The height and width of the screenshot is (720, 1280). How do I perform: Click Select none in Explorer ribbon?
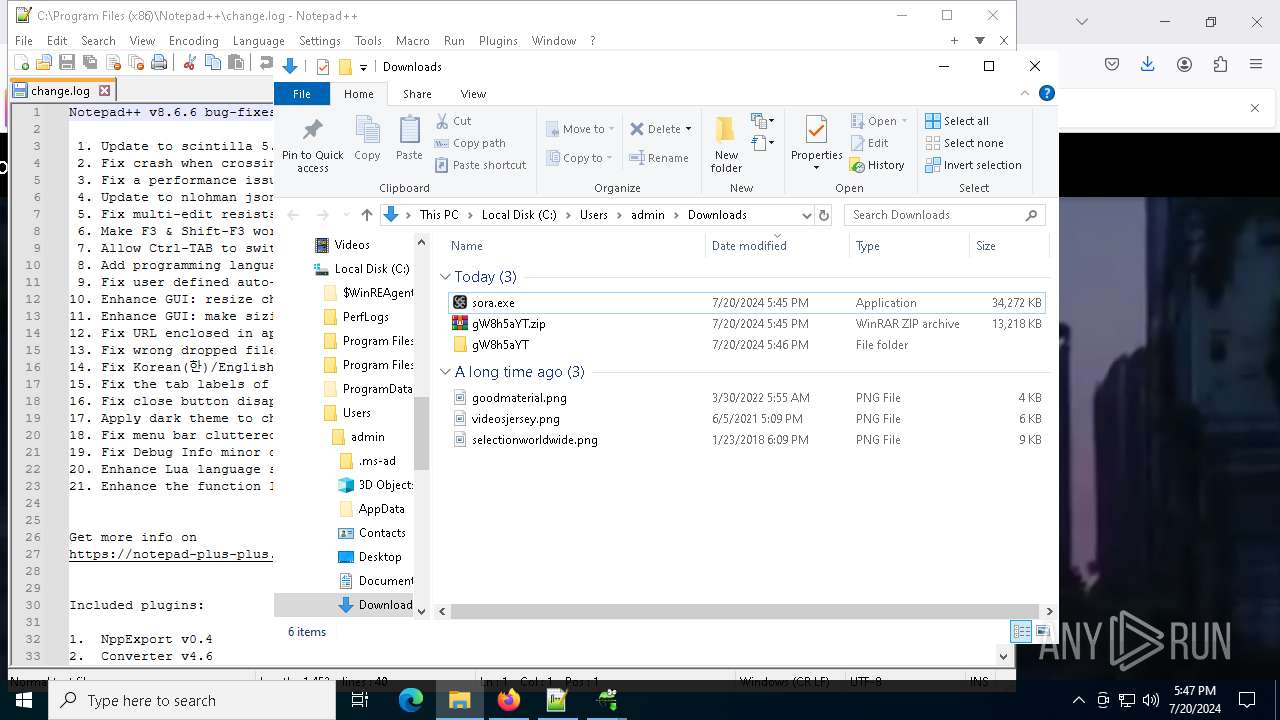pos(964,143)
